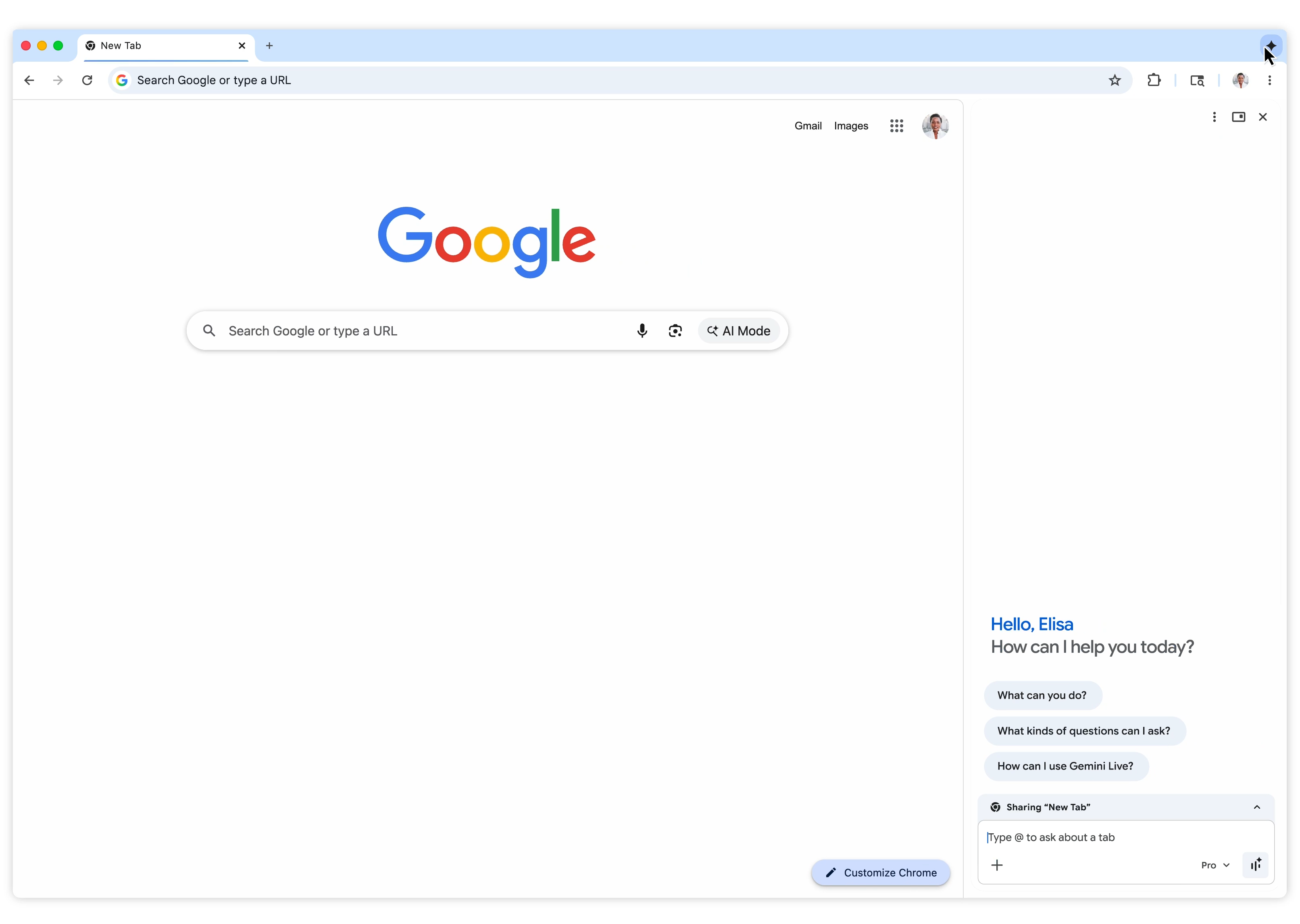Reload the page with the refresh icon
1300x924 pixels.
click(x=86, y=80)
